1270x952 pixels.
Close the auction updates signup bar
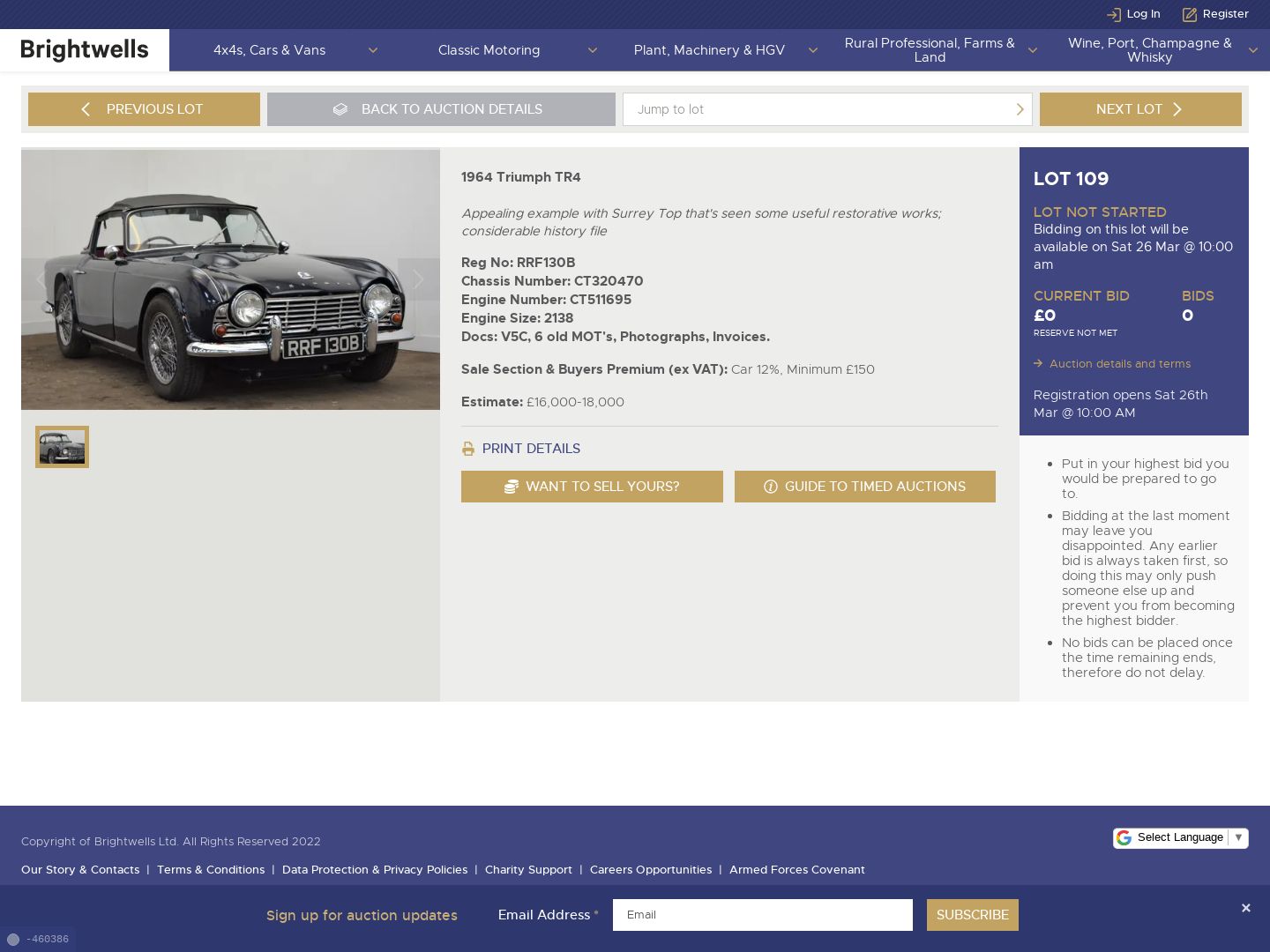[1246, 908]
